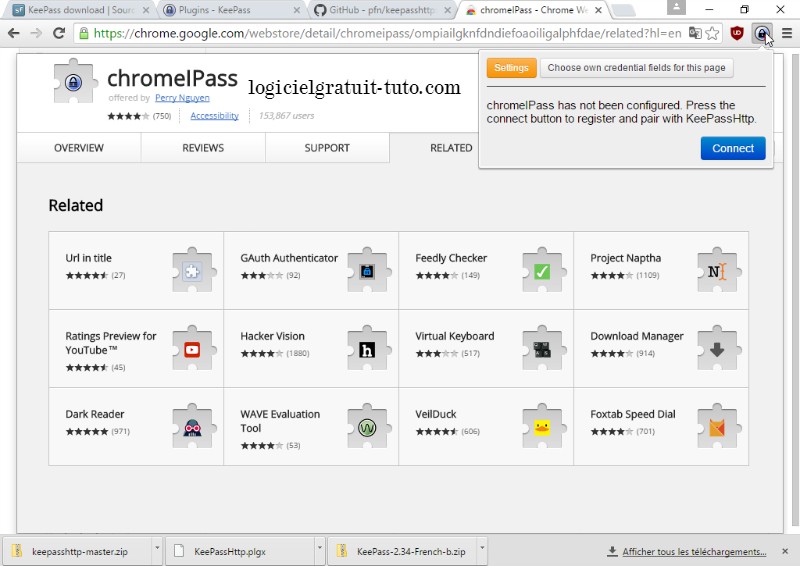Expand menu for KeePass-2.34-French-b.zip download
Image resolution: width=800 pixels, height=566 pixels.
pyautogui.click(x=482, y=550)
